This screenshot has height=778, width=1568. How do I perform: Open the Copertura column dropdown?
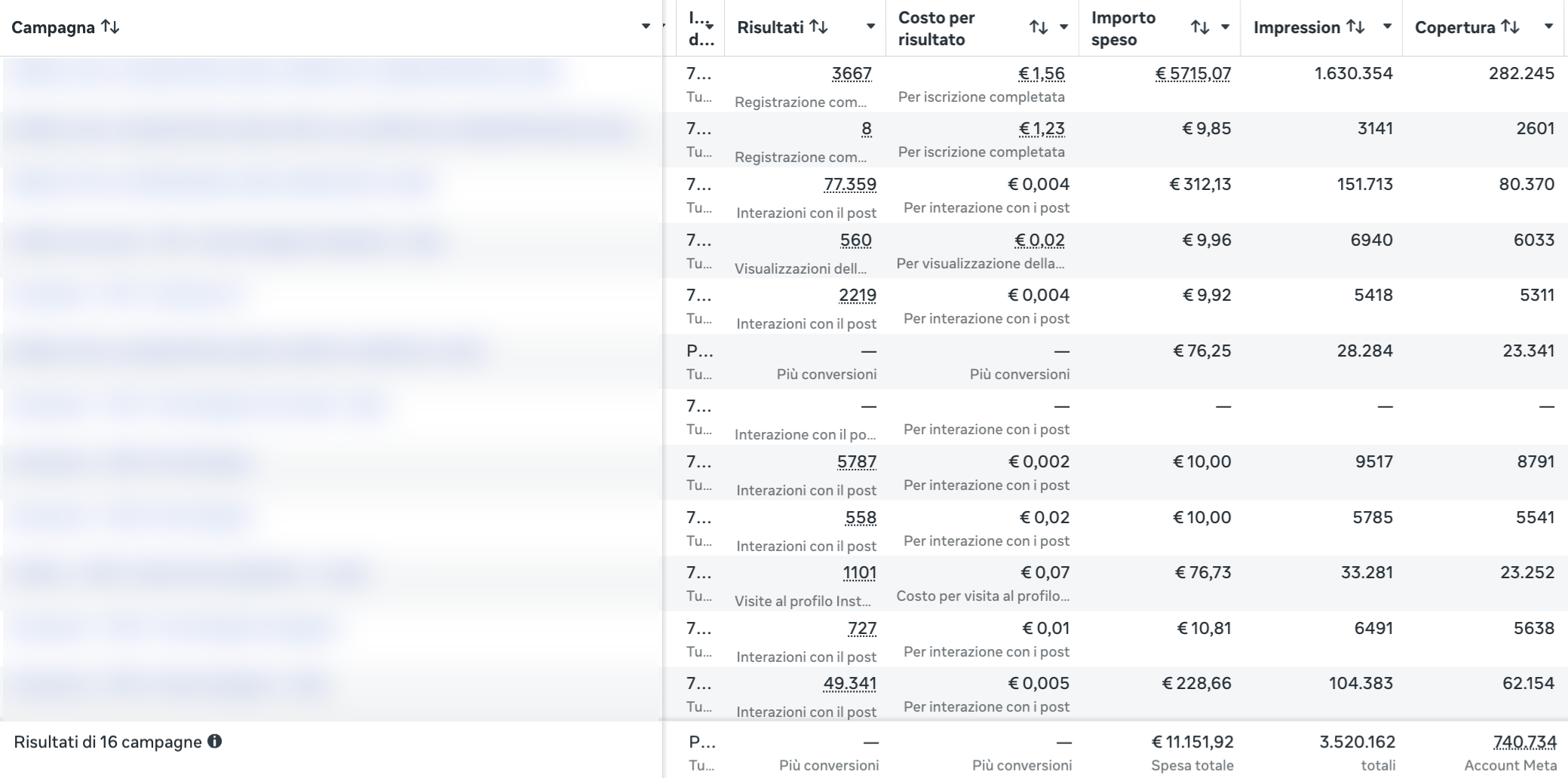(1548, 26)
